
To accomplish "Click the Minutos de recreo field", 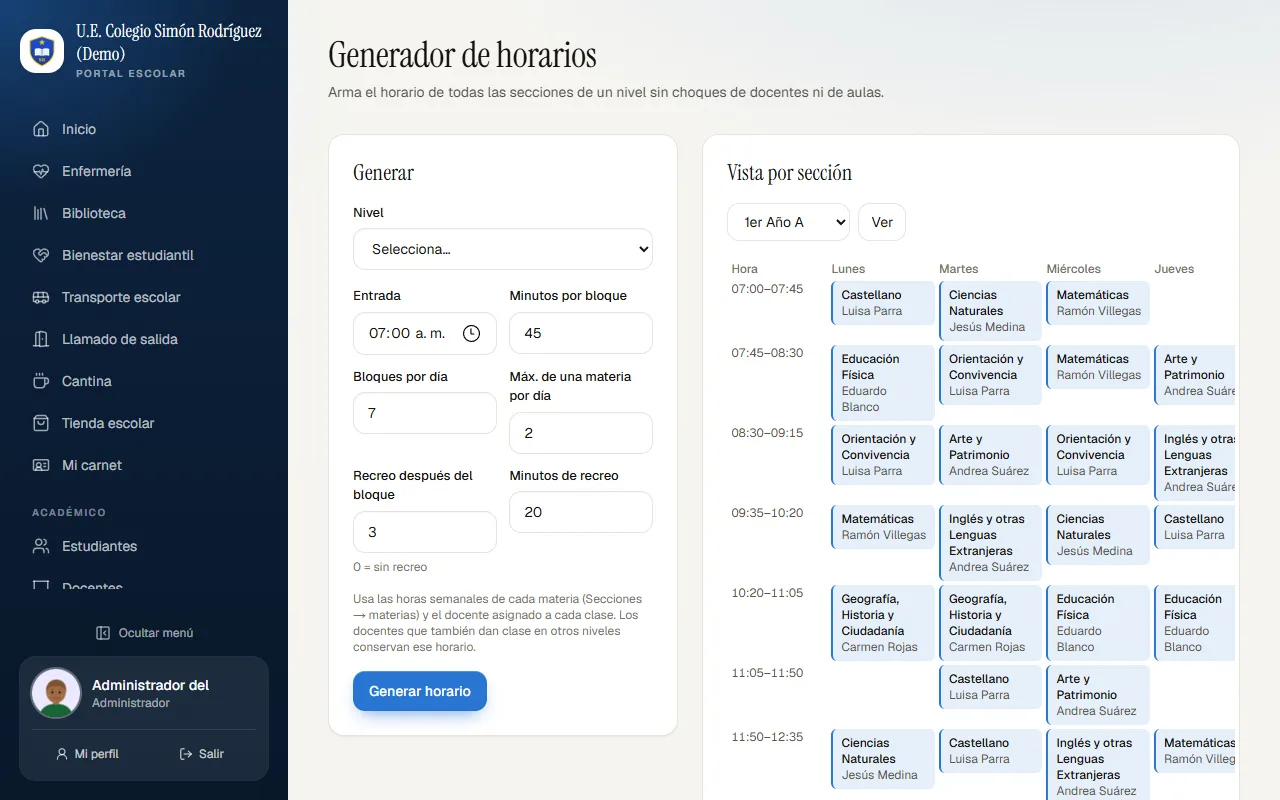I will (x=581, y=512).
